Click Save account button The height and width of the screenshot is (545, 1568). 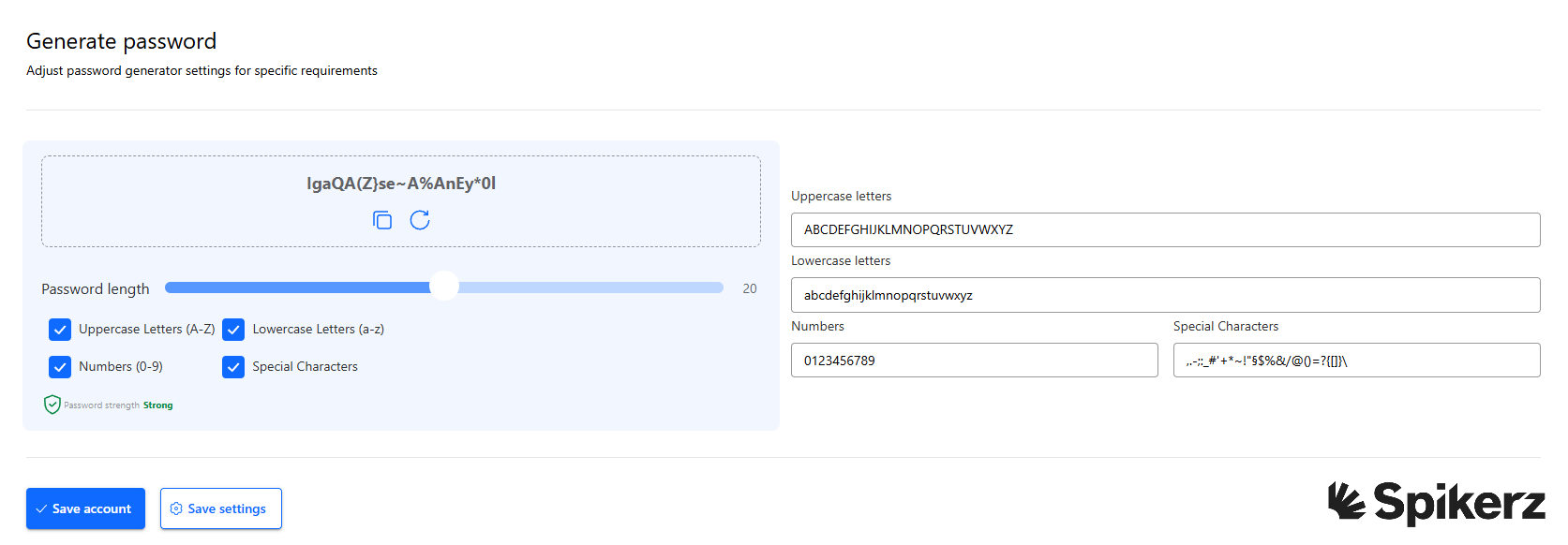85,508
